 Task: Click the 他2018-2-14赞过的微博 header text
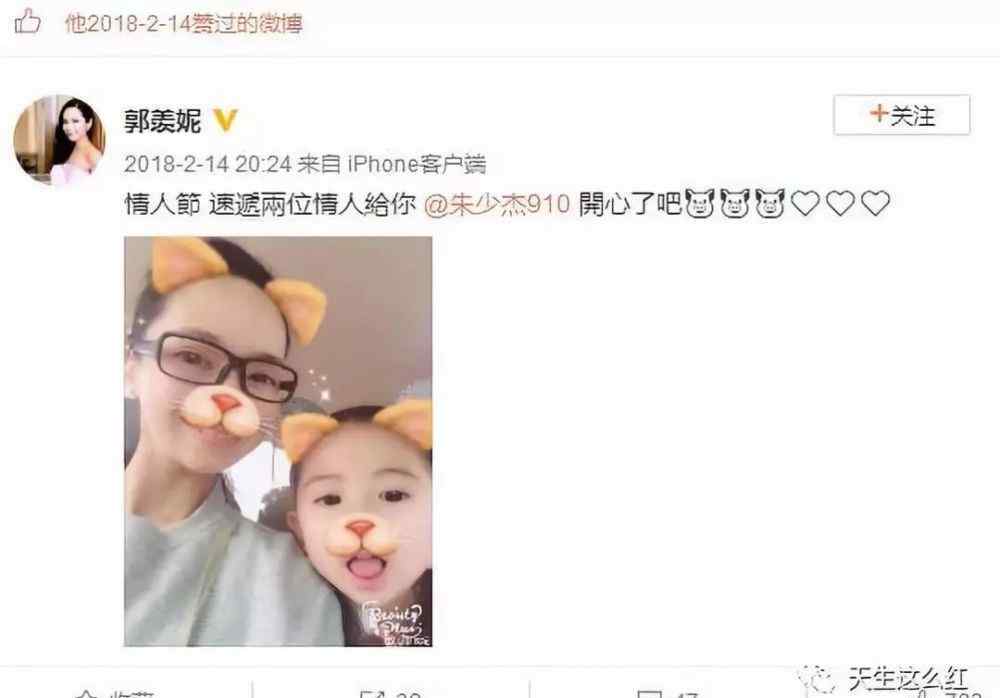[184, 24]
